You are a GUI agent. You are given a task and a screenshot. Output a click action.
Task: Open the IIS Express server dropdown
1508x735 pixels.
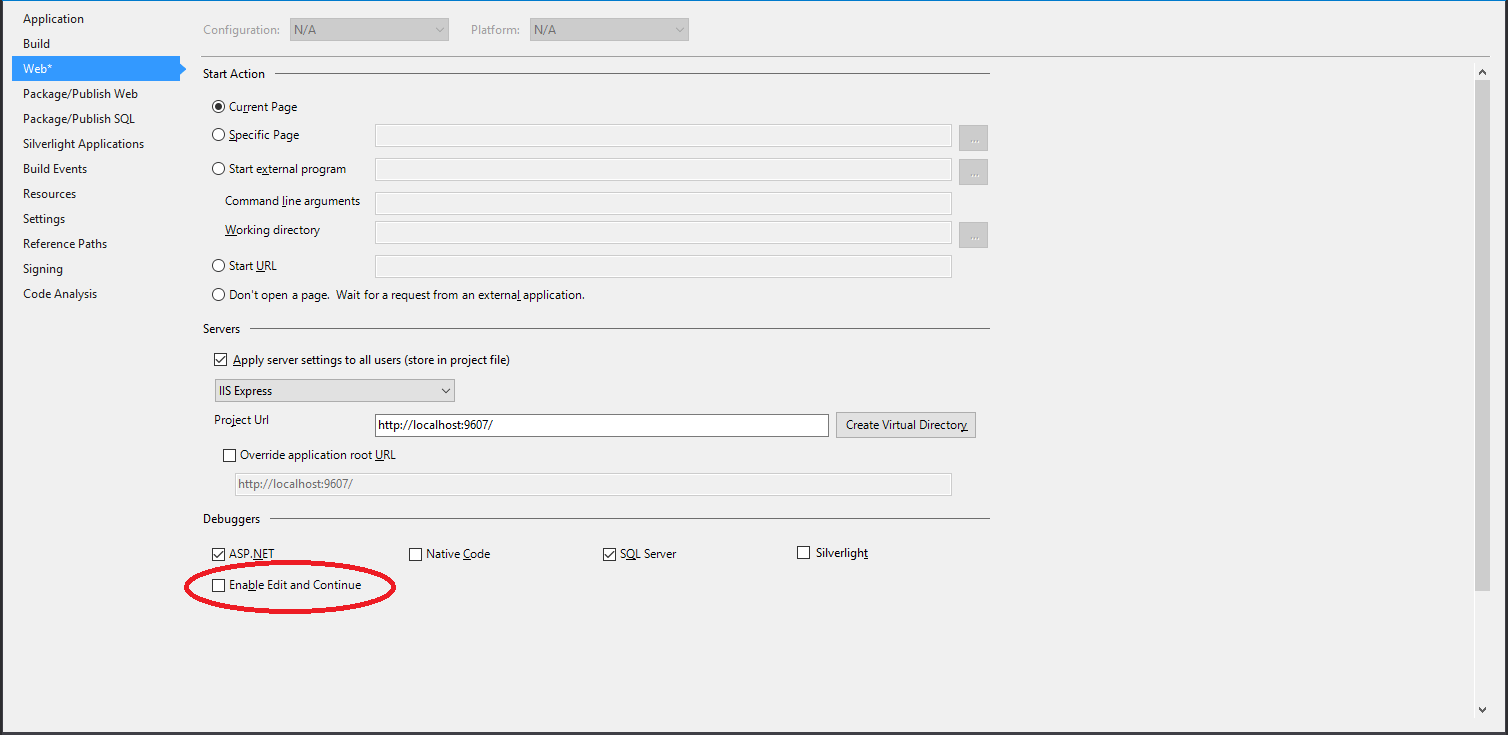tap(334, 391)
